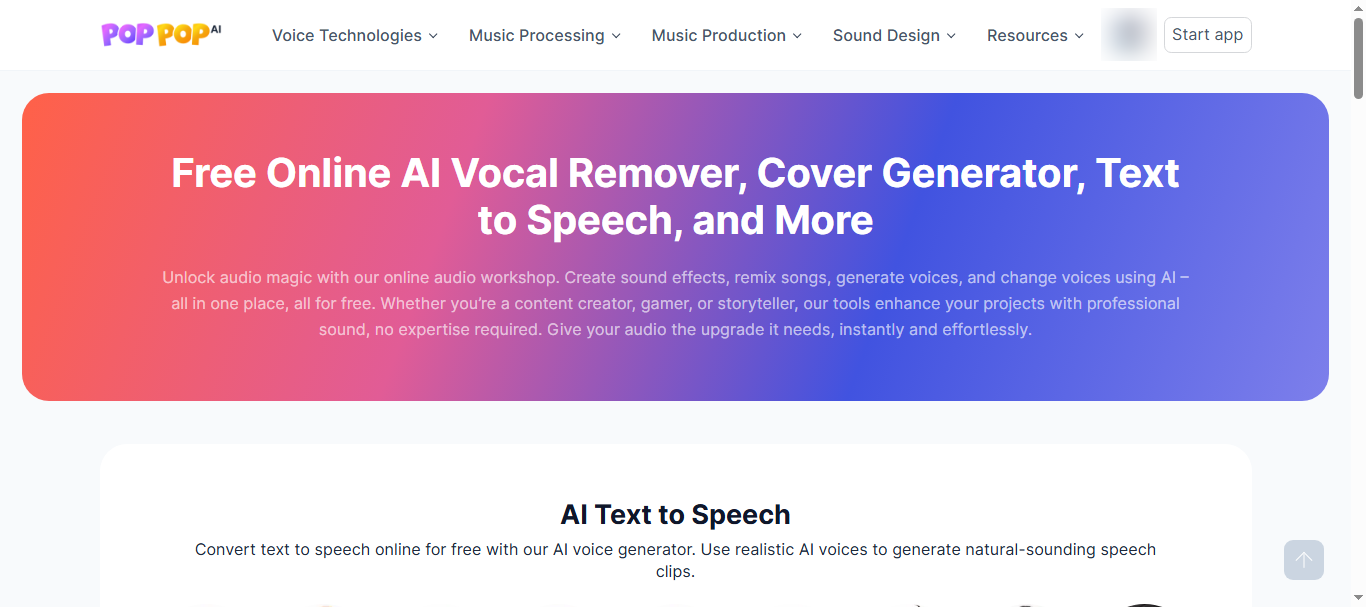Image resolution: width=1366 pixels, height=607 pixels.
Task: Click the chevron beside Music Processing
Action: tap(616, 36)
